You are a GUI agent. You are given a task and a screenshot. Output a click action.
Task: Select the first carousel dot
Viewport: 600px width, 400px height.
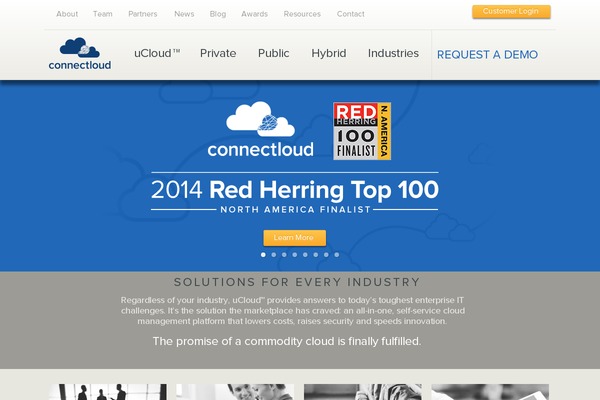pos(263,255)
